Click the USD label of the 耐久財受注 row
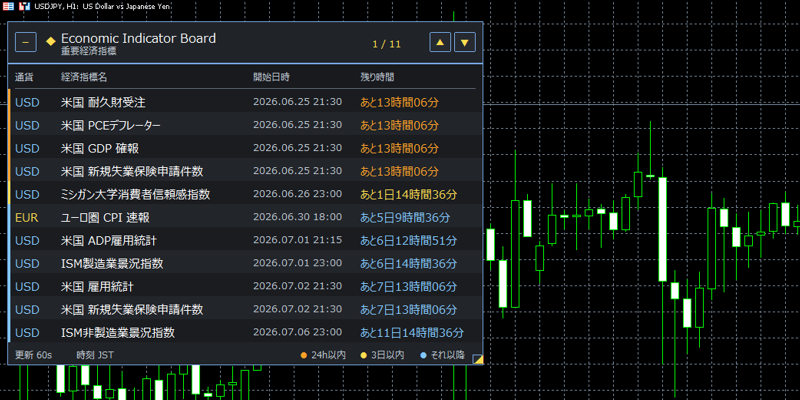 coord(27,103)
